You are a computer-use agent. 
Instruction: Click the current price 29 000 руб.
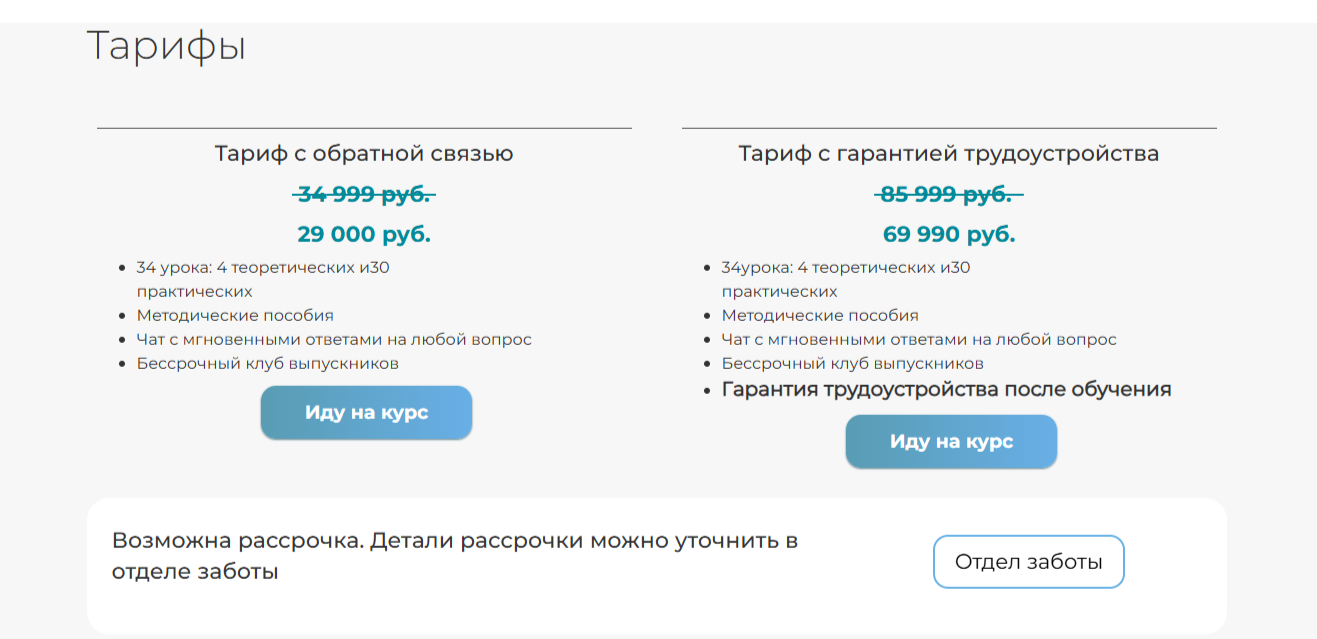[364, 235]
